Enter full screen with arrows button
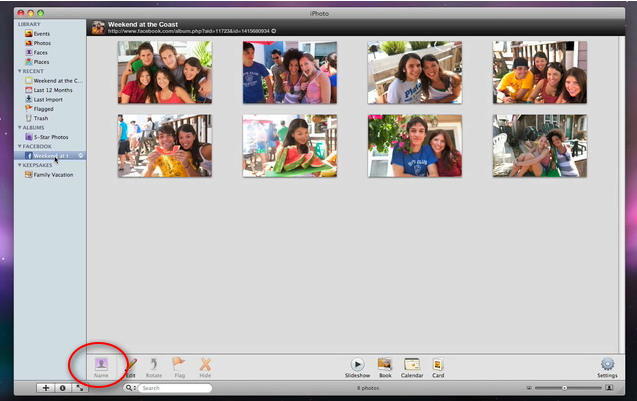Screen dimensions: 637x401 (80, 388)
